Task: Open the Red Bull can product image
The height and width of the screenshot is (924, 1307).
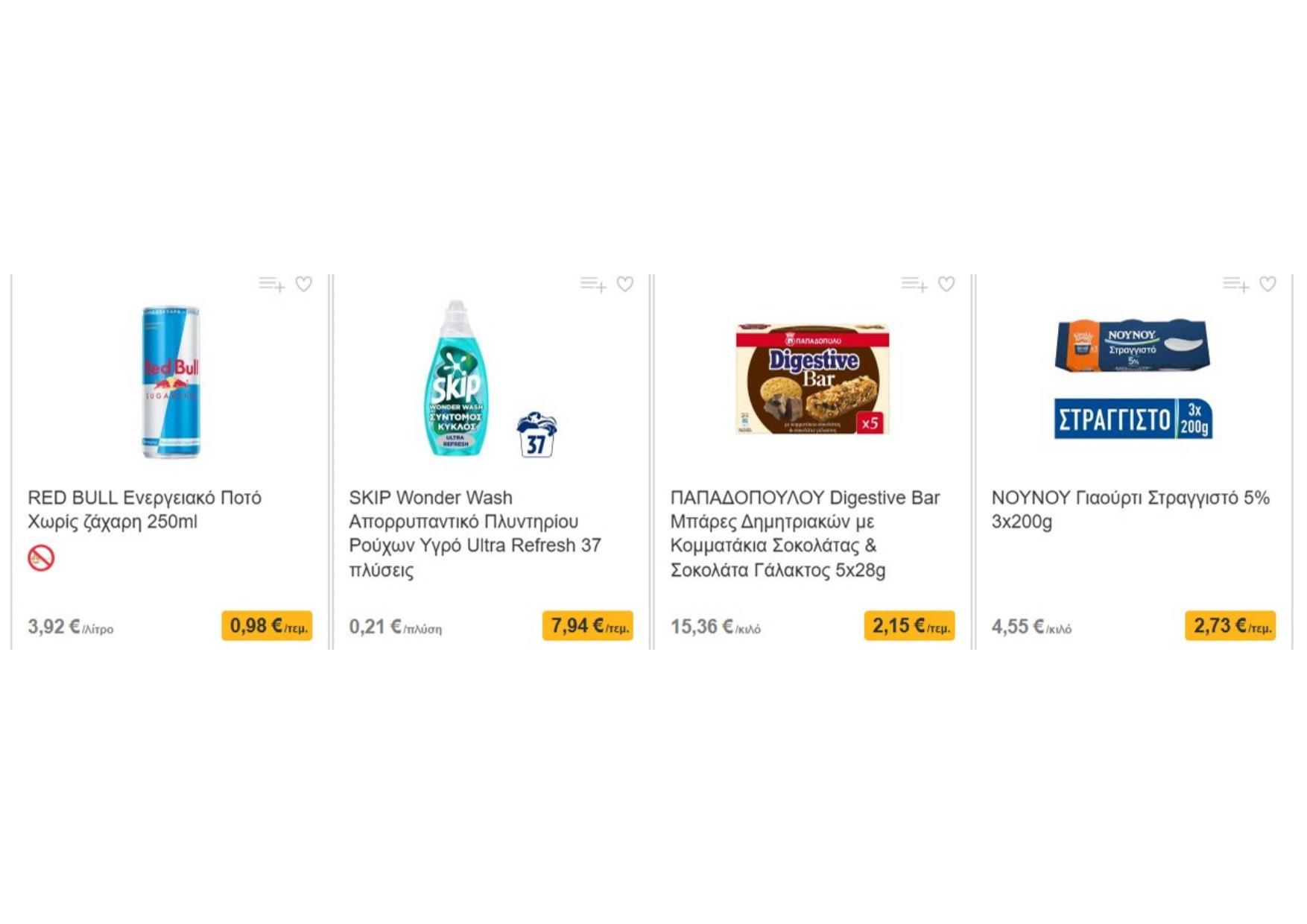Action: click(171, 381)
